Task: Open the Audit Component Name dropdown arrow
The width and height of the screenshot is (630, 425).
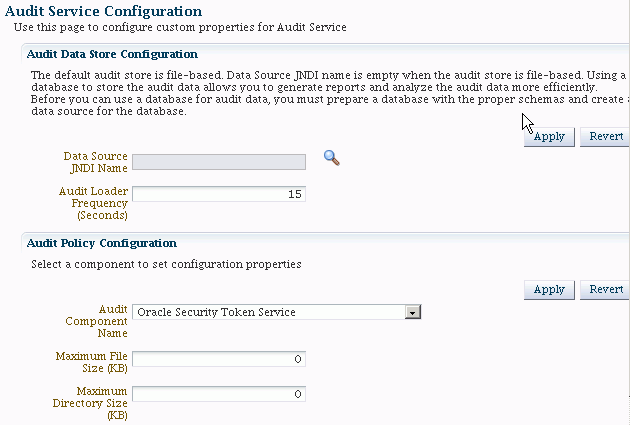Action: [x=411, y=312]
